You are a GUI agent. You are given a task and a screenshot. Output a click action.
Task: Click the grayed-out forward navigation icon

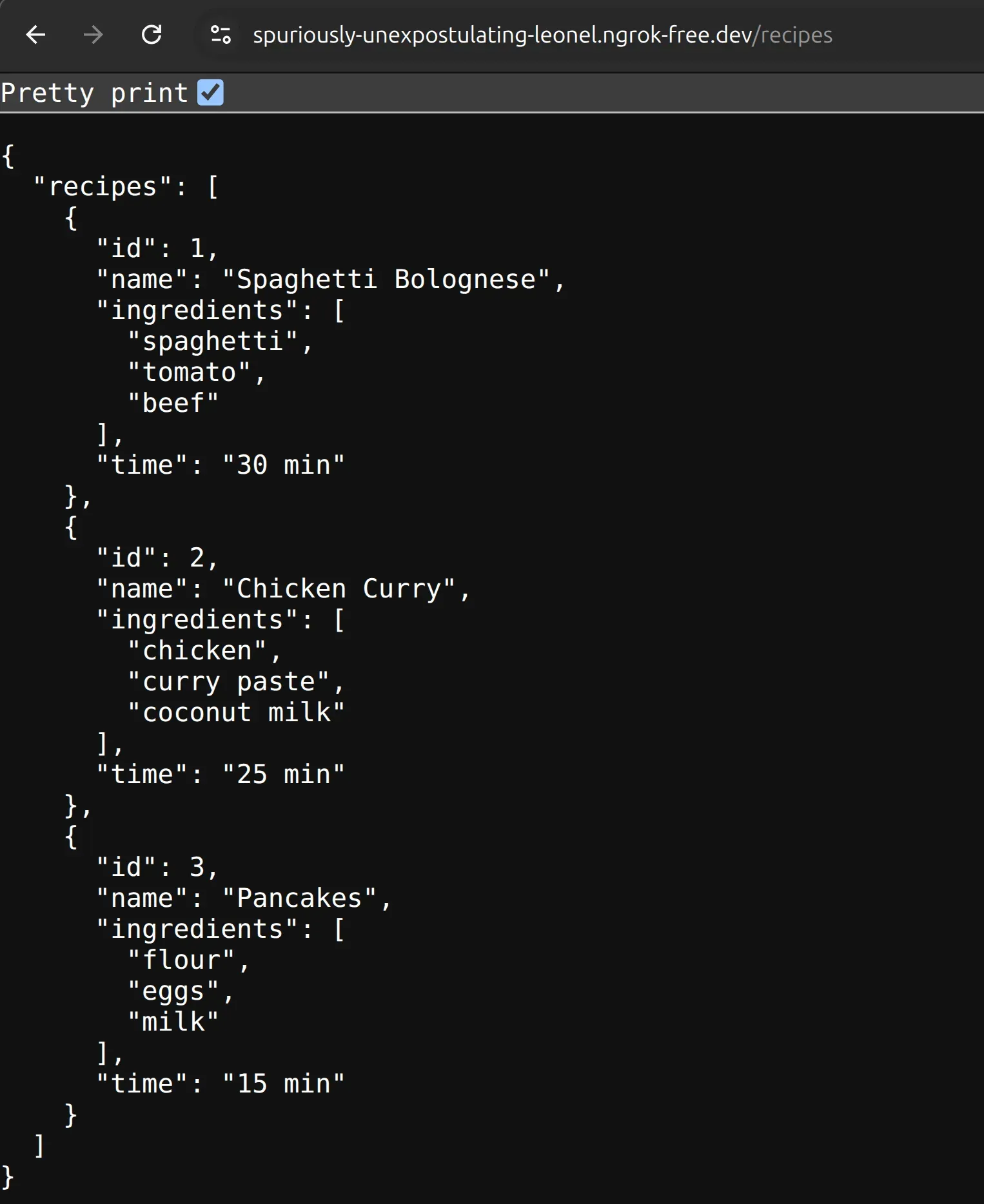tap(93, 35)
